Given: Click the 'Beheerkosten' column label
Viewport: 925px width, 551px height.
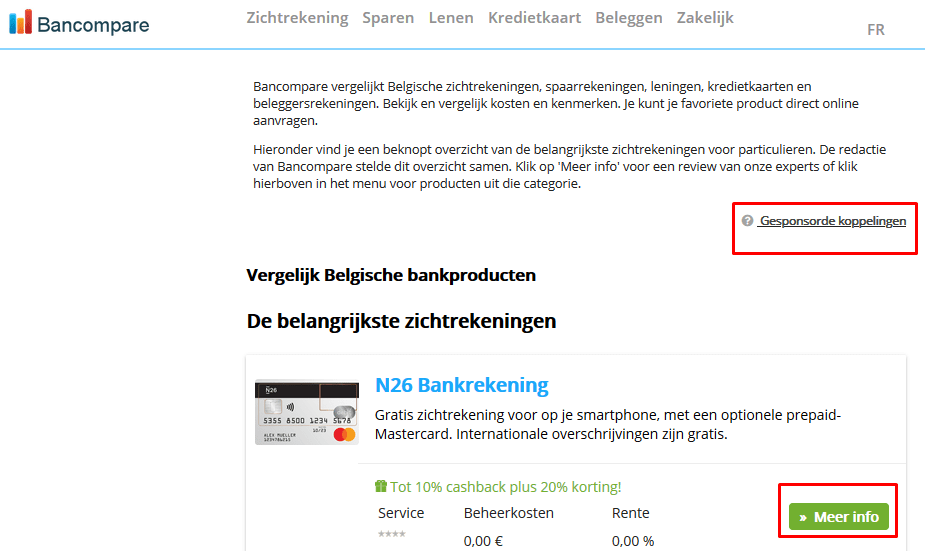Looking at the screenshot, I should [x=509, y=513].
